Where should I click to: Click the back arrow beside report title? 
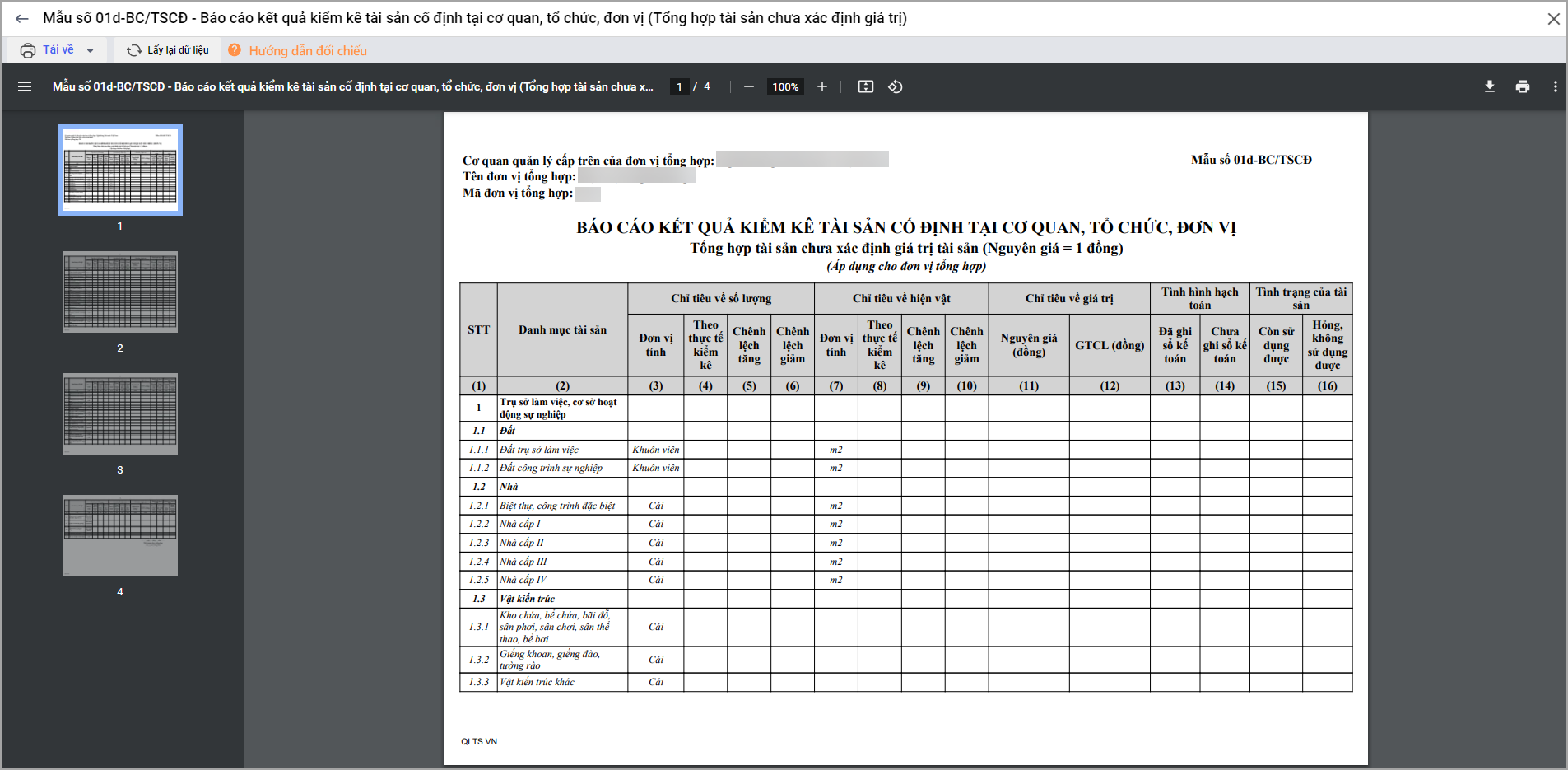(22, 18)
